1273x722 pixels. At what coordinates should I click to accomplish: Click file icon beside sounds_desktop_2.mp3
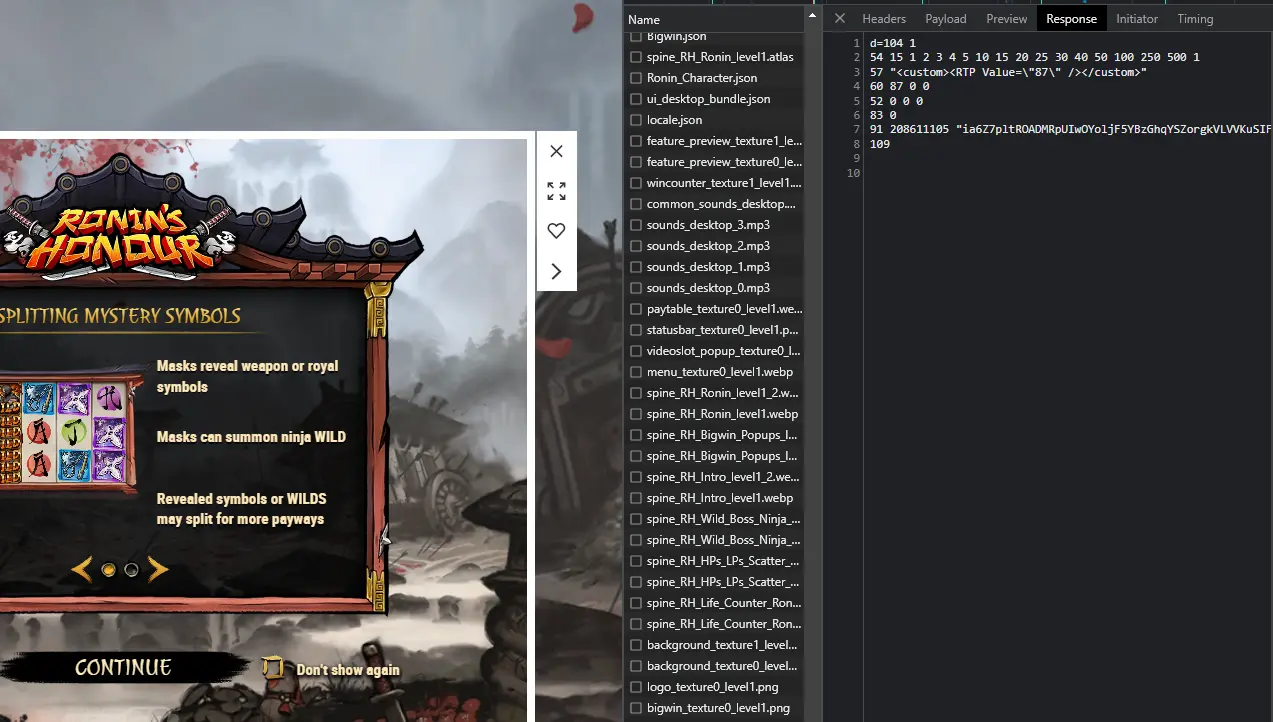[636, 246]
